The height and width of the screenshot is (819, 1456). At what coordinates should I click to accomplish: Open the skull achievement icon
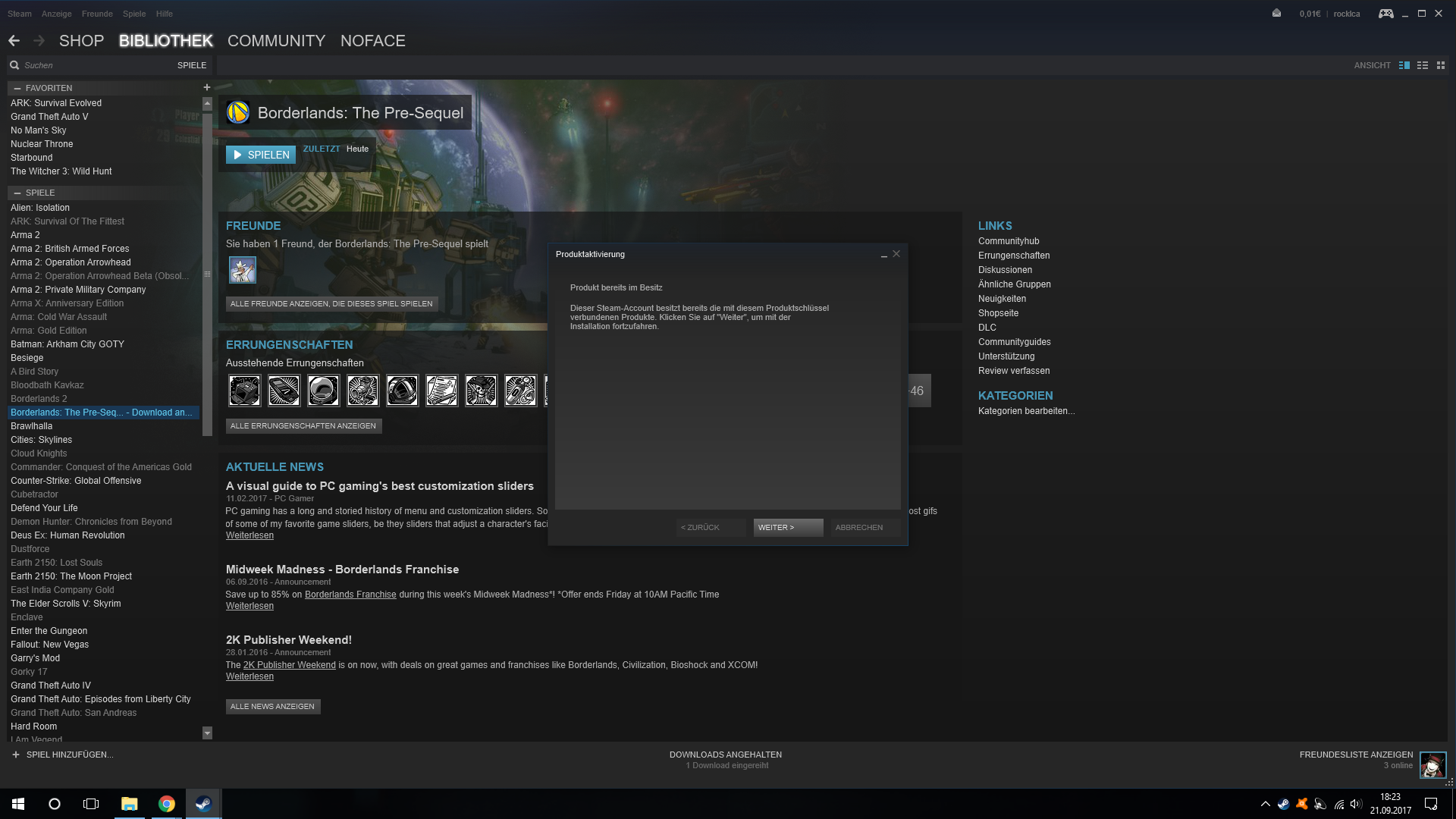481,391
